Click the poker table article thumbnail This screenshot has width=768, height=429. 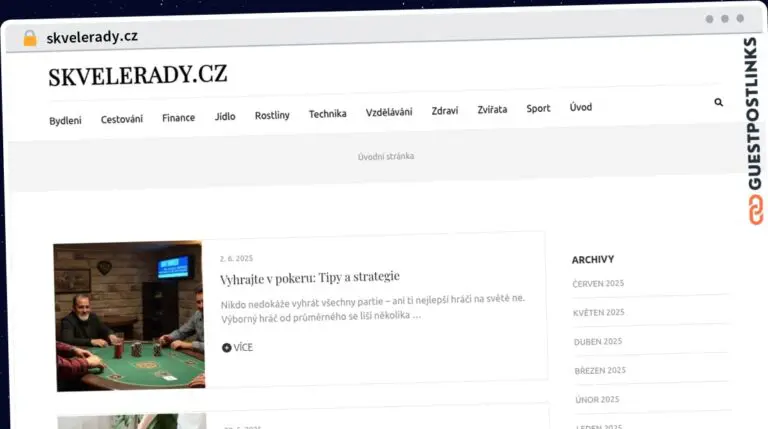tap(129, 316)
